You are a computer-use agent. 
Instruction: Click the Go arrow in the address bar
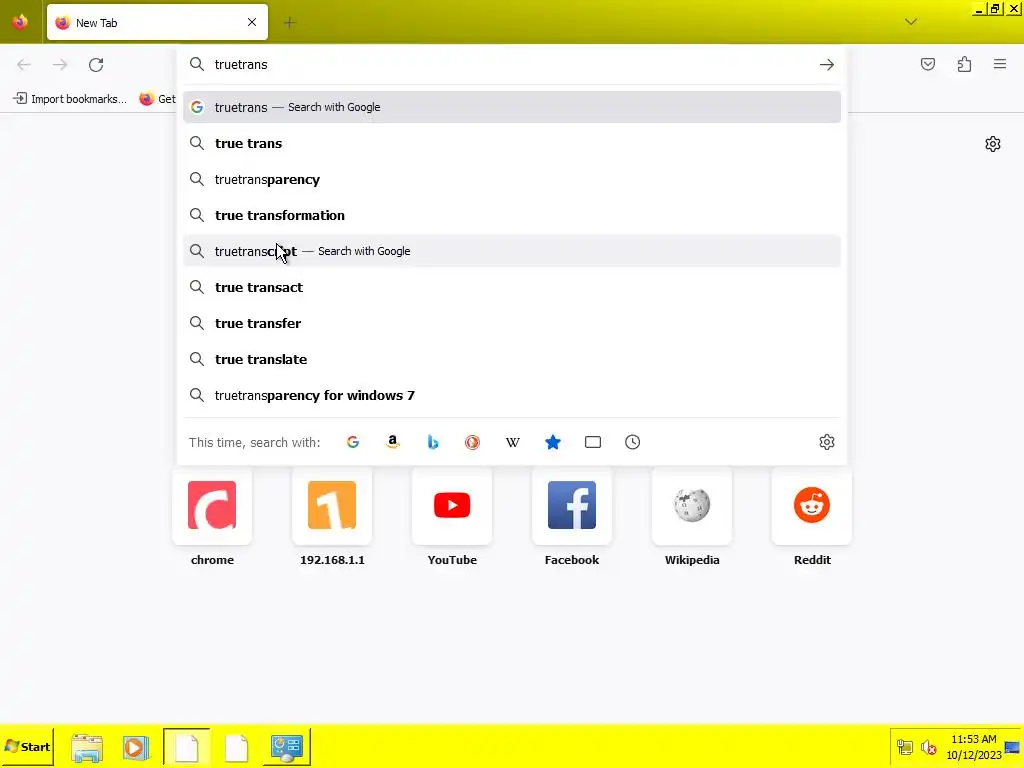[827, 65]
